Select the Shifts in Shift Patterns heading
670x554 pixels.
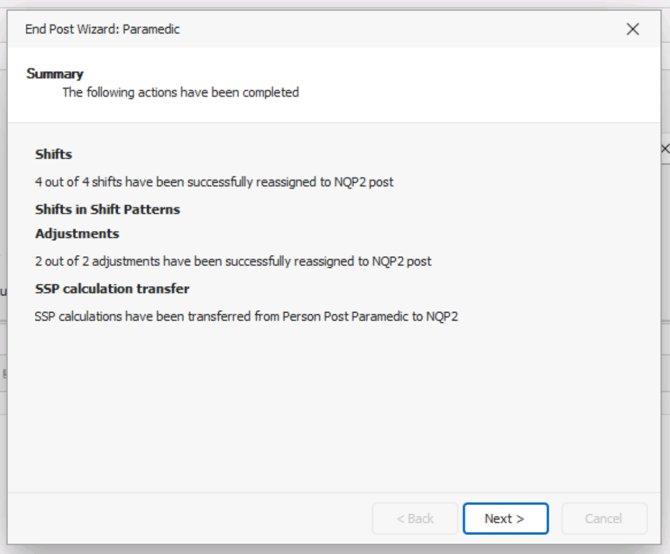[107, 210]
